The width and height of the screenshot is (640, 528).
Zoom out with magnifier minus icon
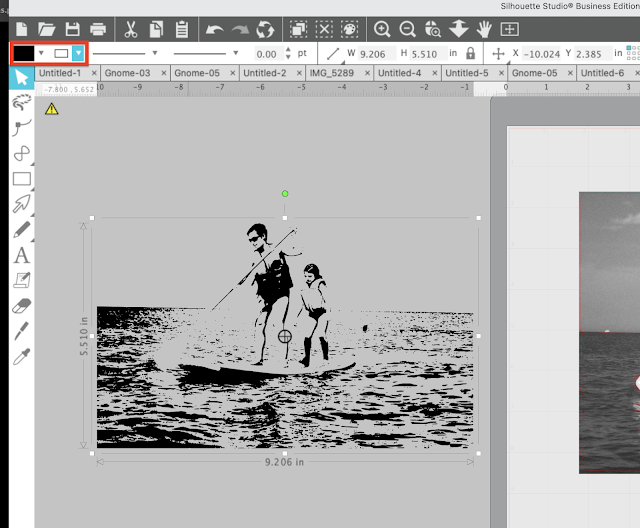[407, 29]
